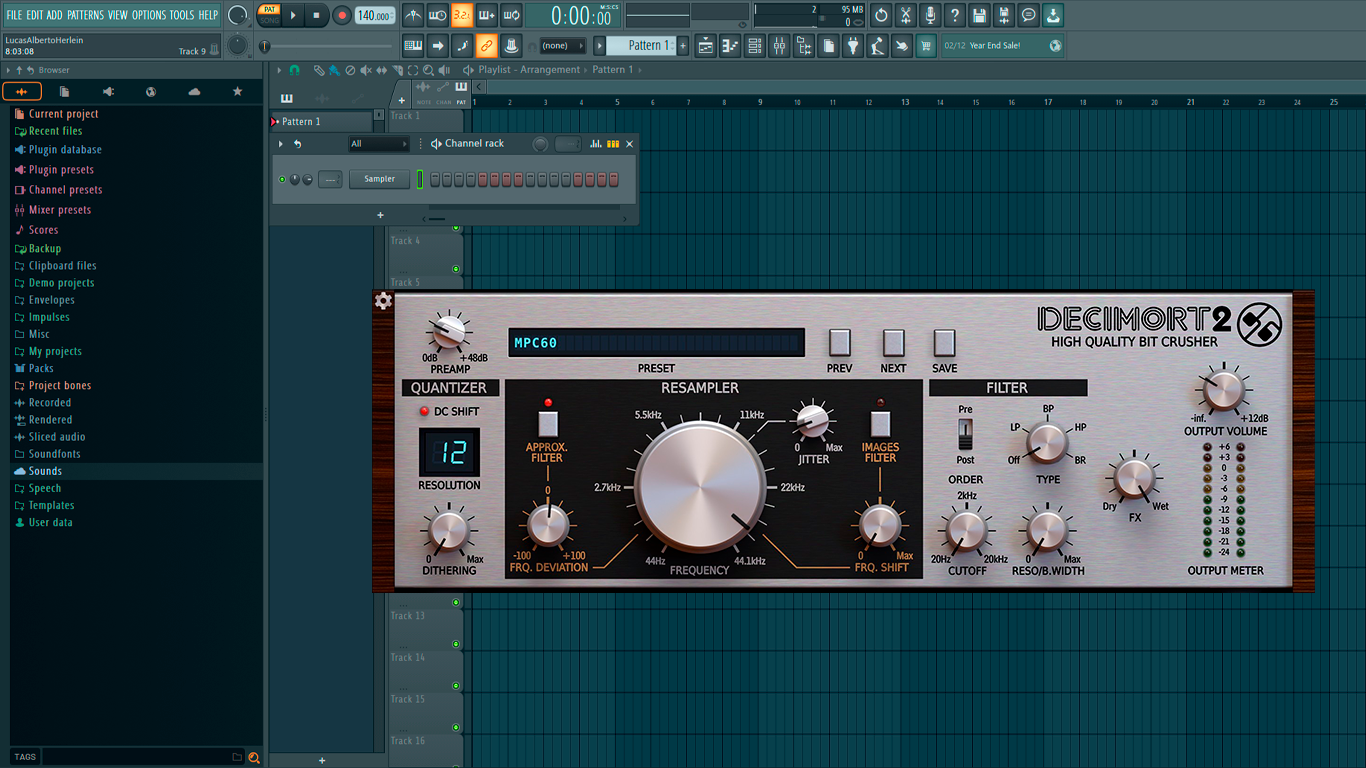Viewport: 1366px width, 768px height.
Task: Toggle the Sampler channel select indicator
Action: click(420, 179)
